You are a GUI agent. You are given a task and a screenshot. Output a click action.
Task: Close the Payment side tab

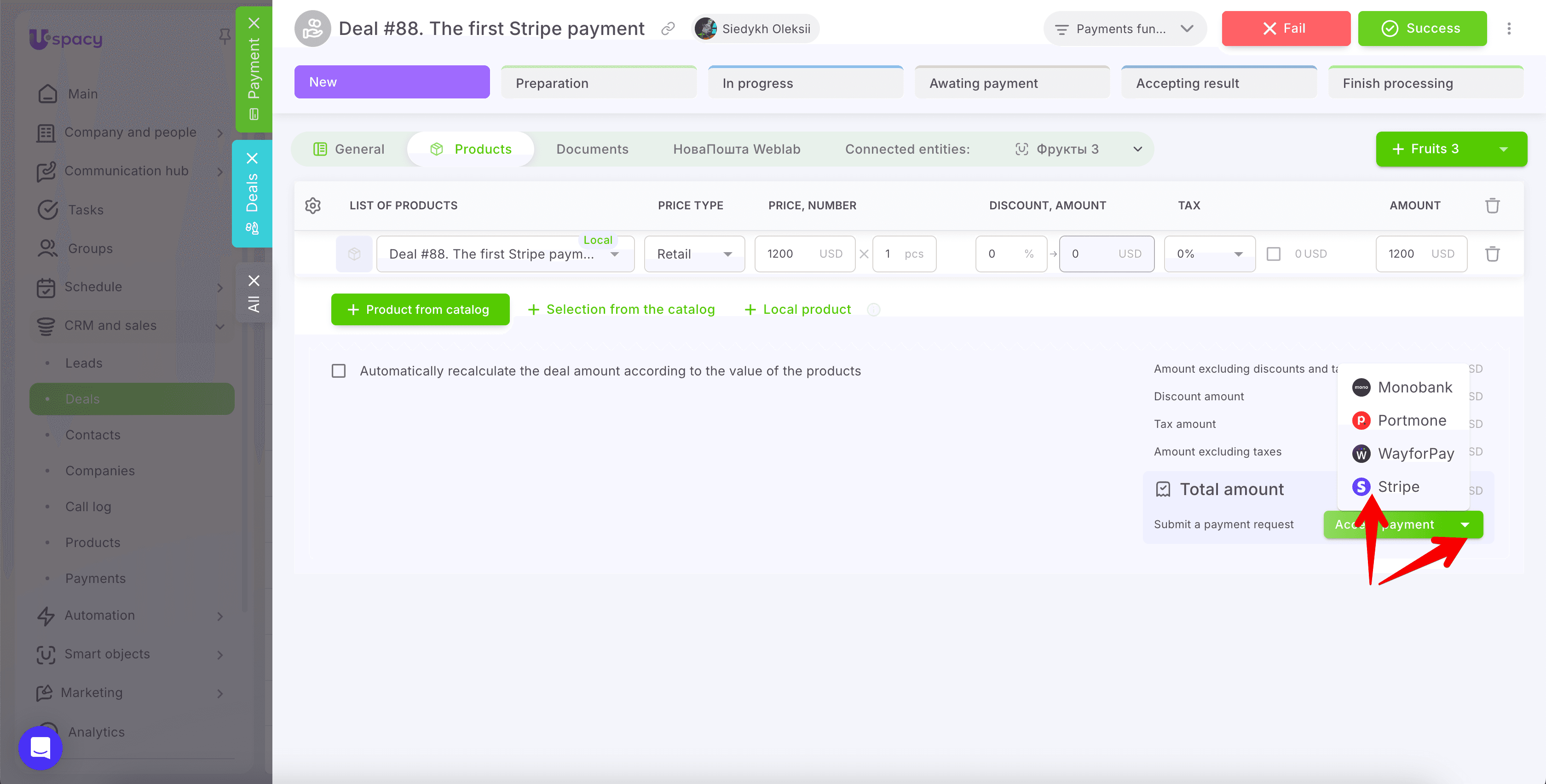click(x=254, y=23)
